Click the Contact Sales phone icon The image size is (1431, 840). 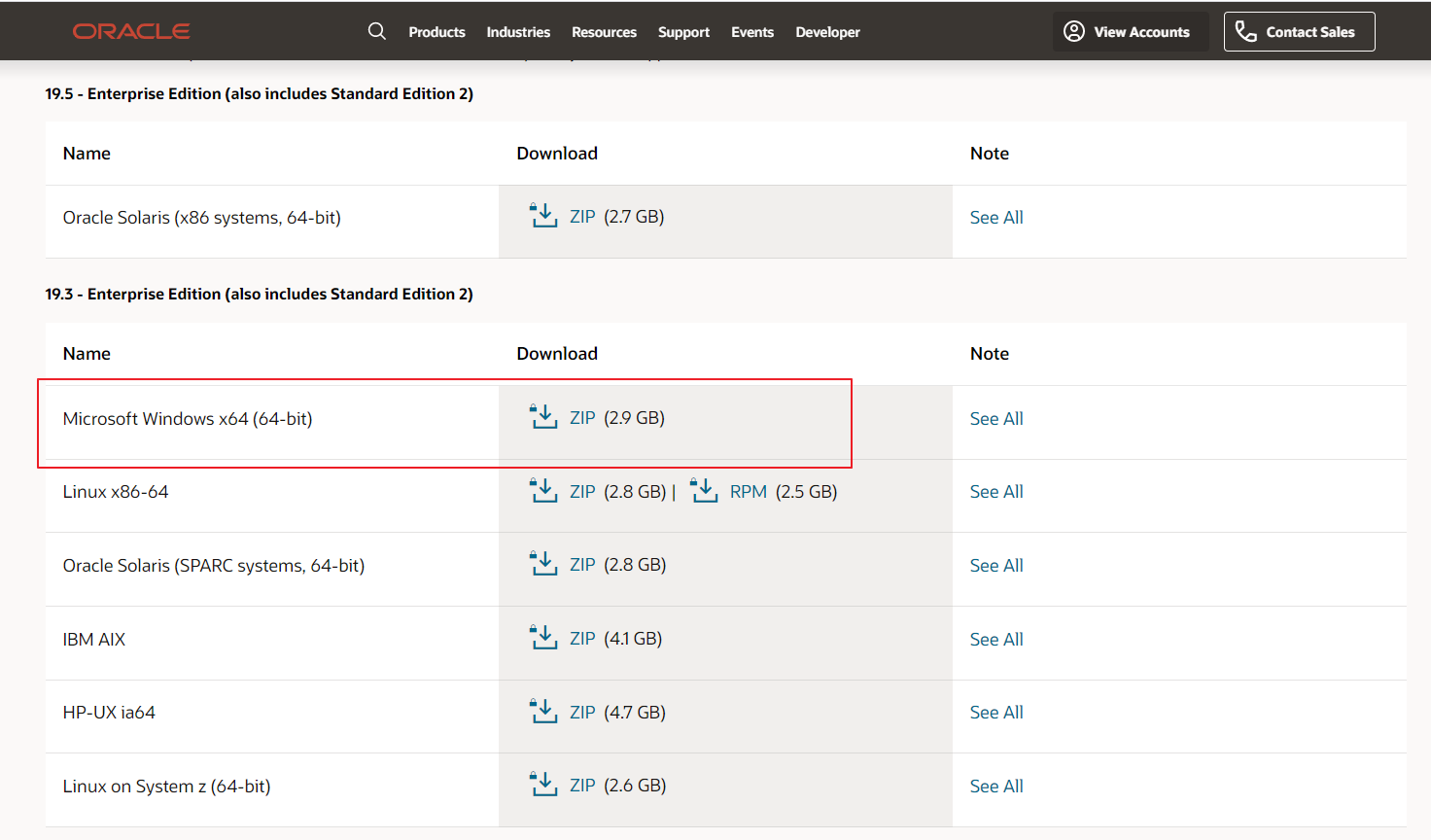1245,31
